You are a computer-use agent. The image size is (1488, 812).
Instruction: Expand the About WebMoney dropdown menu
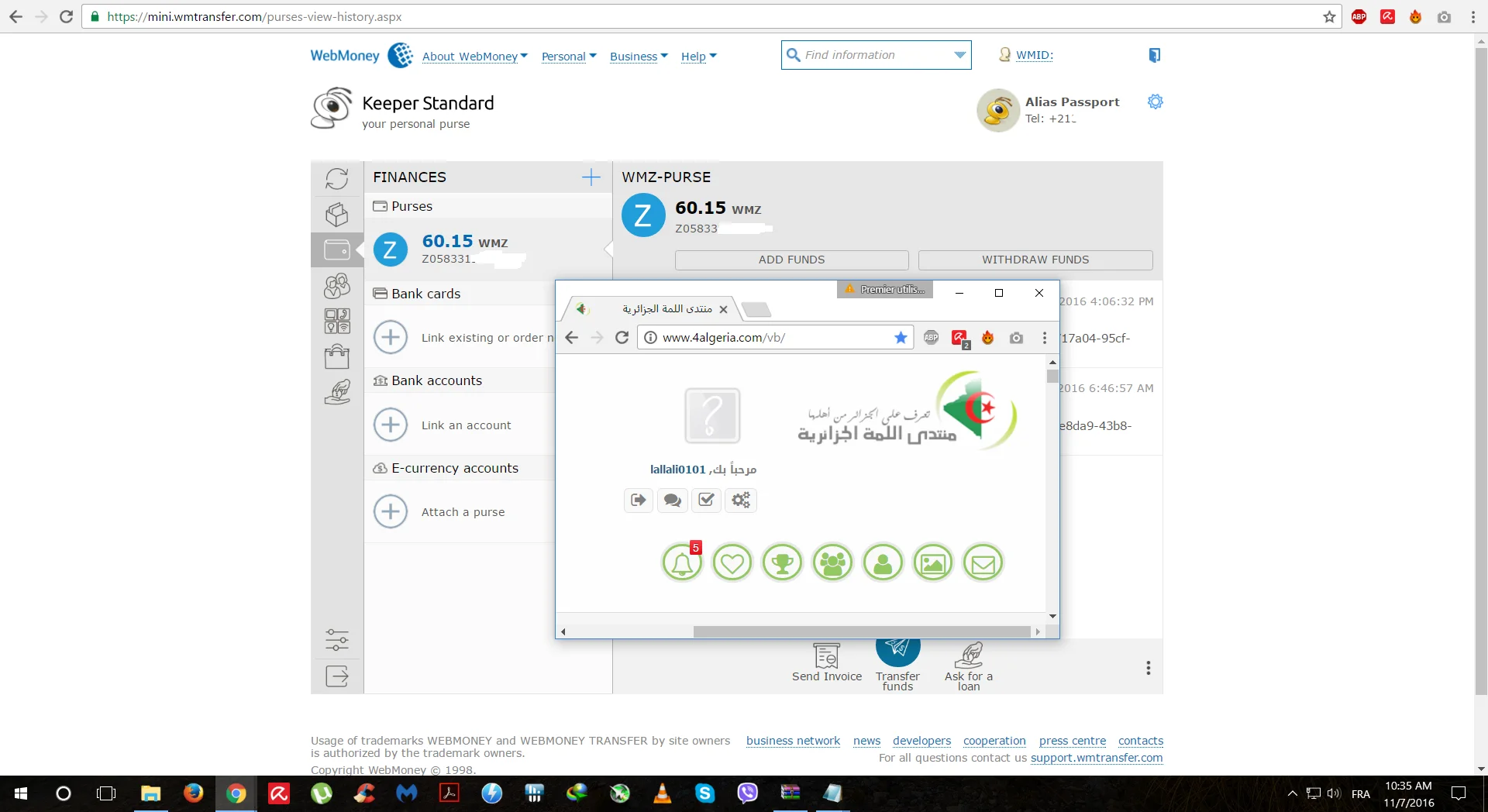(x=474, y=57)
